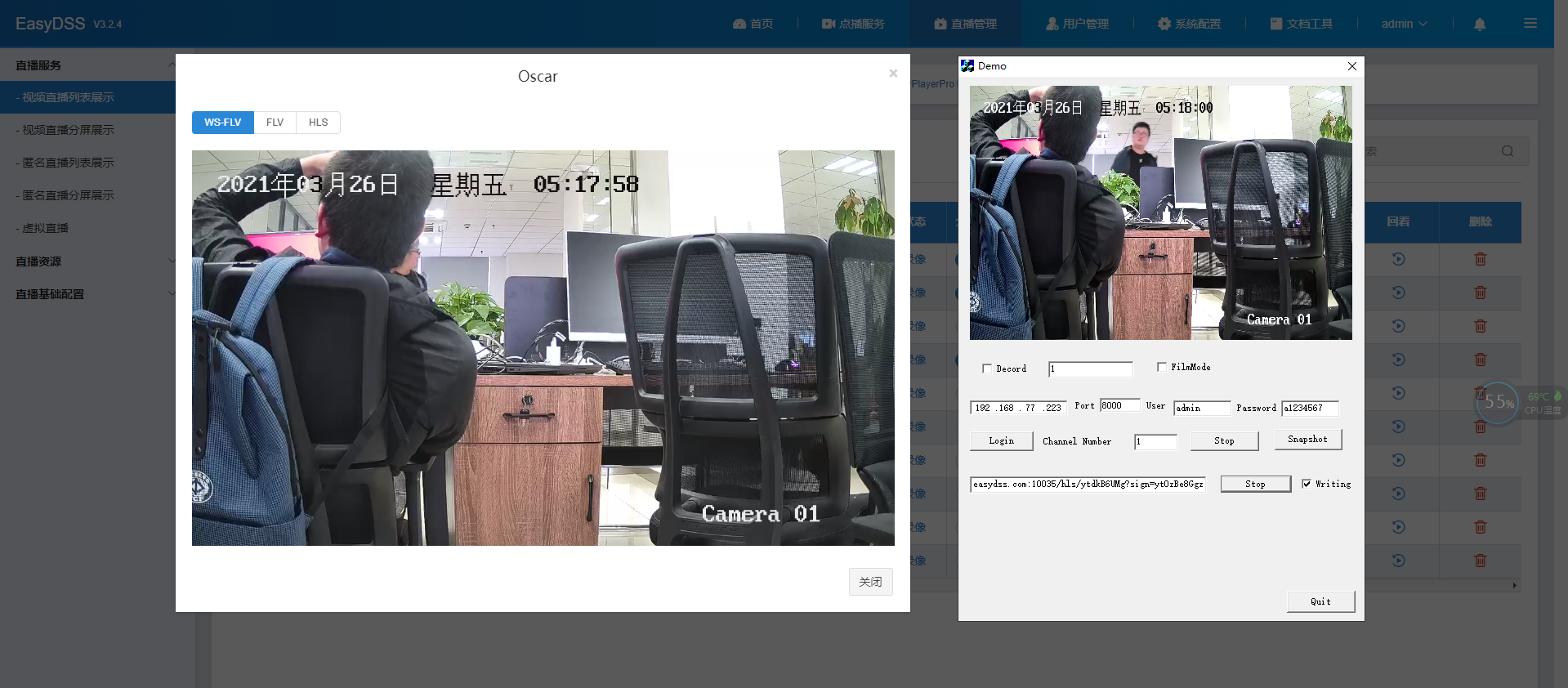This screenshot has height=688, width=1568.
Task: Switch to the HLS stream tab
Action: tap(318, 123)
